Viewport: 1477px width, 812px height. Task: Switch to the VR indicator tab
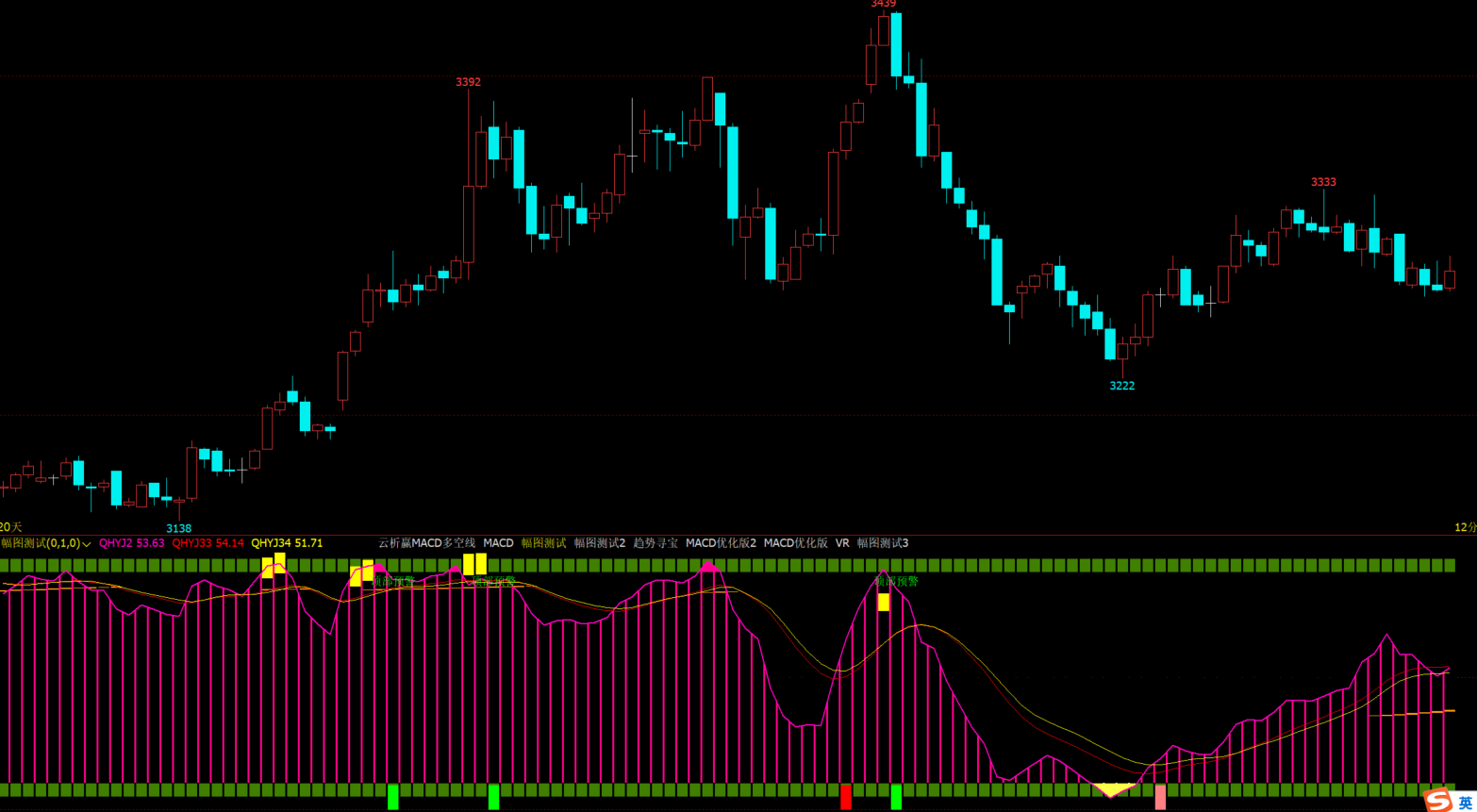[842, 543]
